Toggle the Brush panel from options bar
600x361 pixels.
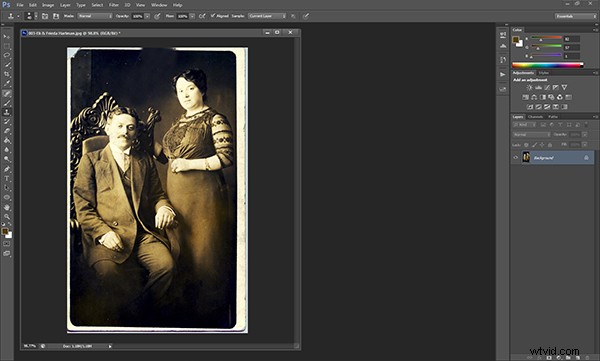point(45,16)
